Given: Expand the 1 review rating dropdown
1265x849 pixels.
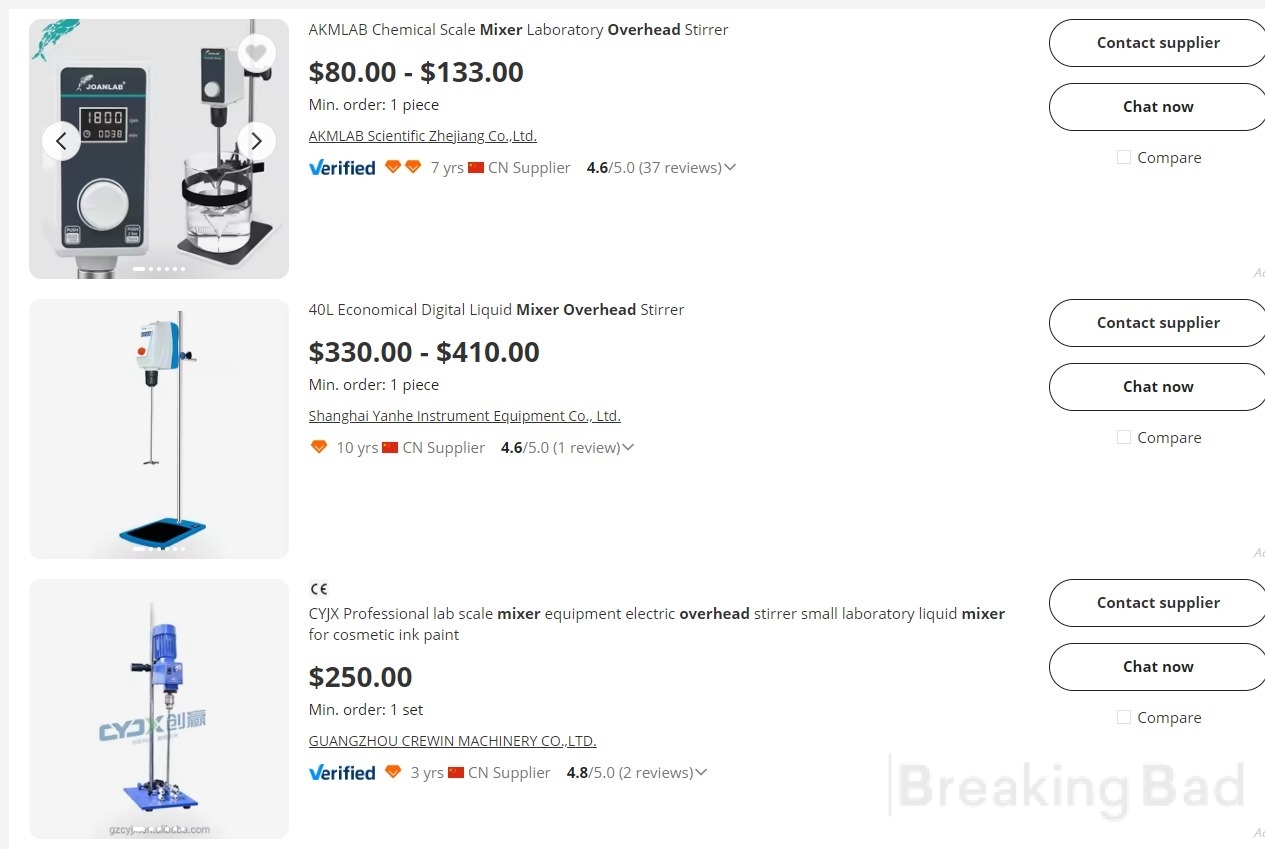Looking at the screenshot, I should pyautogui.click(x=628, y=448).
